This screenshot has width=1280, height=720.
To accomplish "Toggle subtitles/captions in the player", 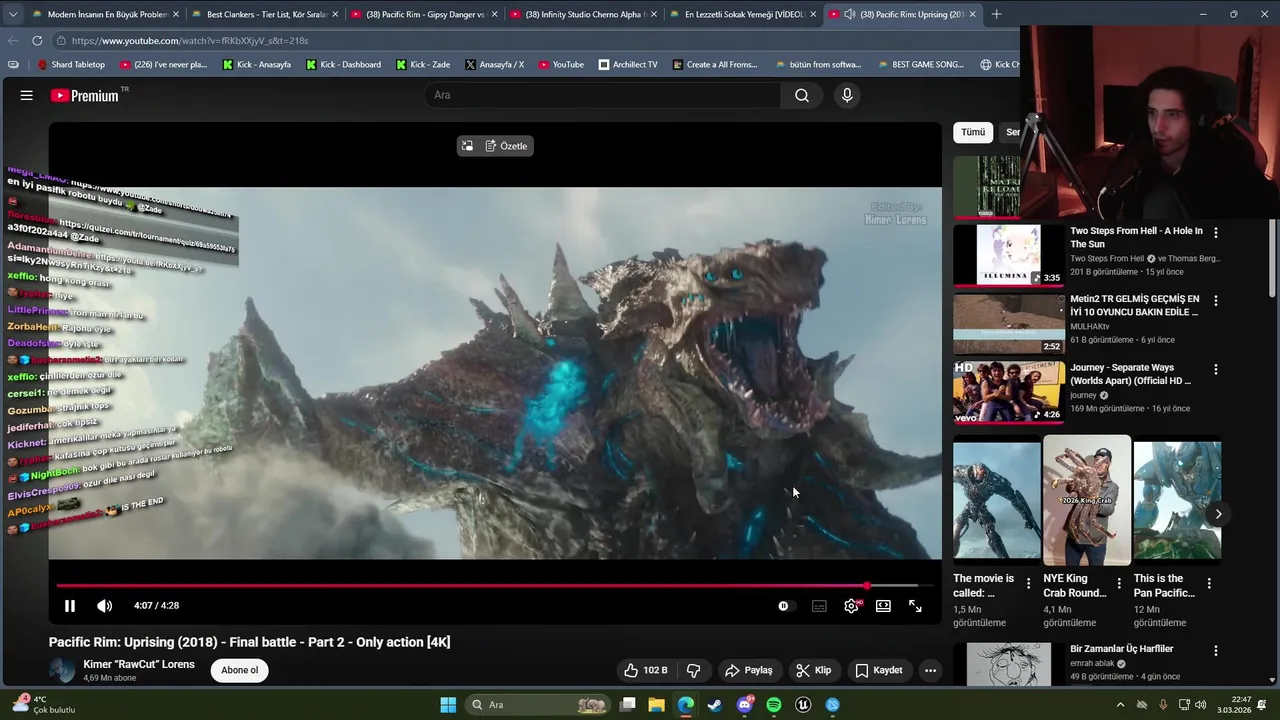I will [x=819, y=606].
